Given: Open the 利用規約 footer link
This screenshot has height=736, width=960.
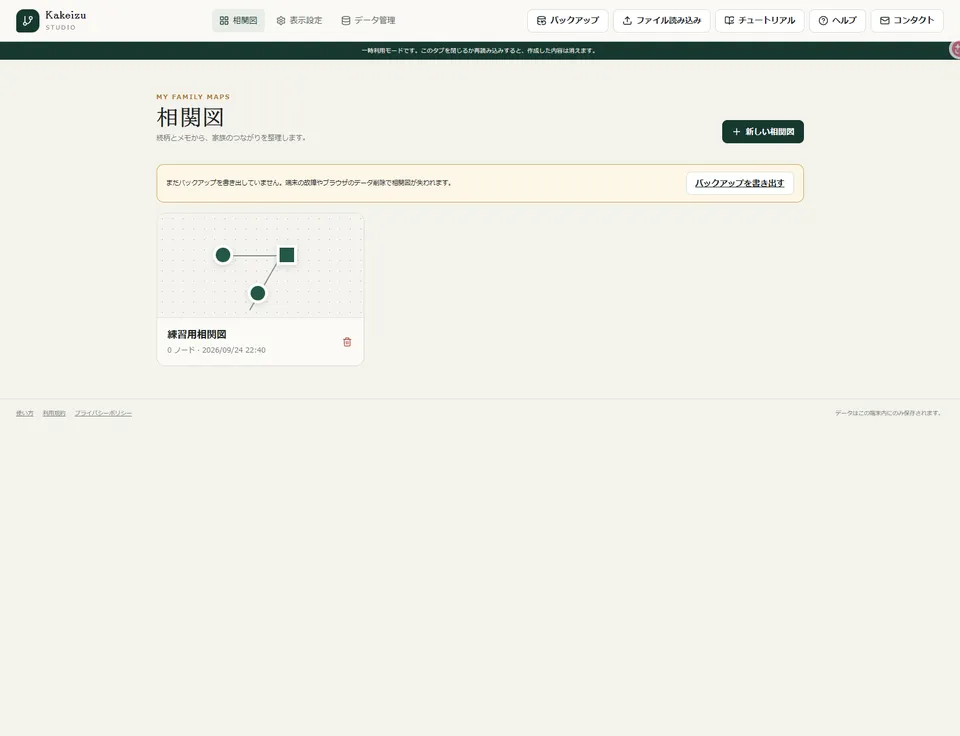Looking at the screenshot, I should tap(54, 413).
